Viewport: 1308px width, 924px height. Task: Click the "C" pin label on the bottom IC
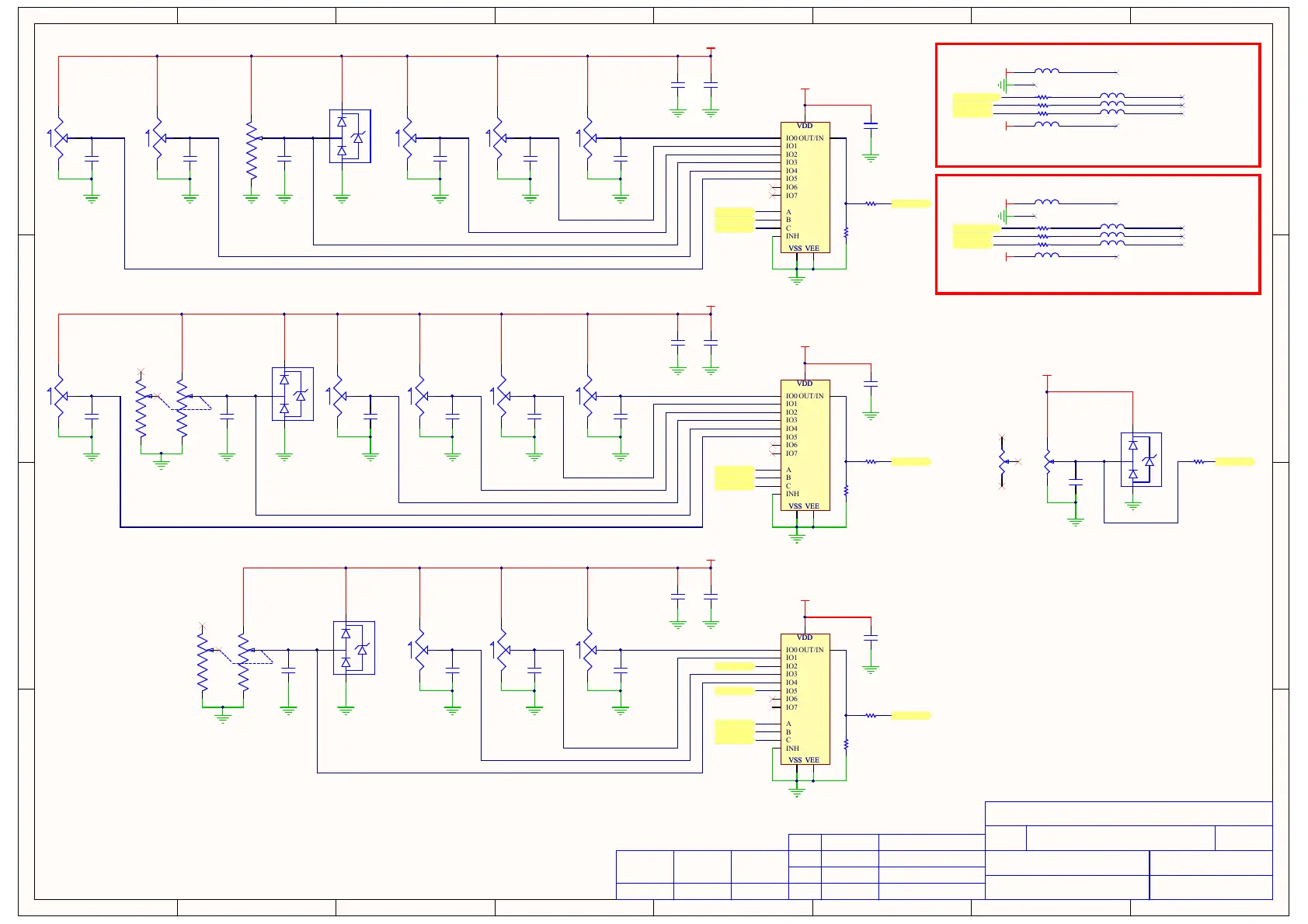[x=788, y=740]
